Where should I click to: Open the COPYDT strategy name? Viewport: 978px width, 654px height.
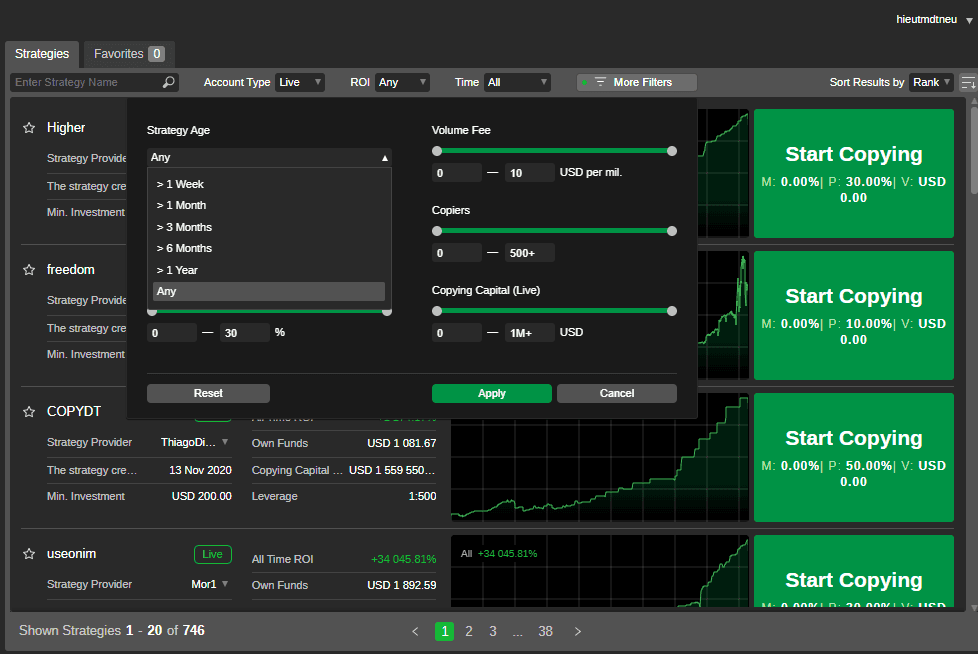tap(74, 411)
